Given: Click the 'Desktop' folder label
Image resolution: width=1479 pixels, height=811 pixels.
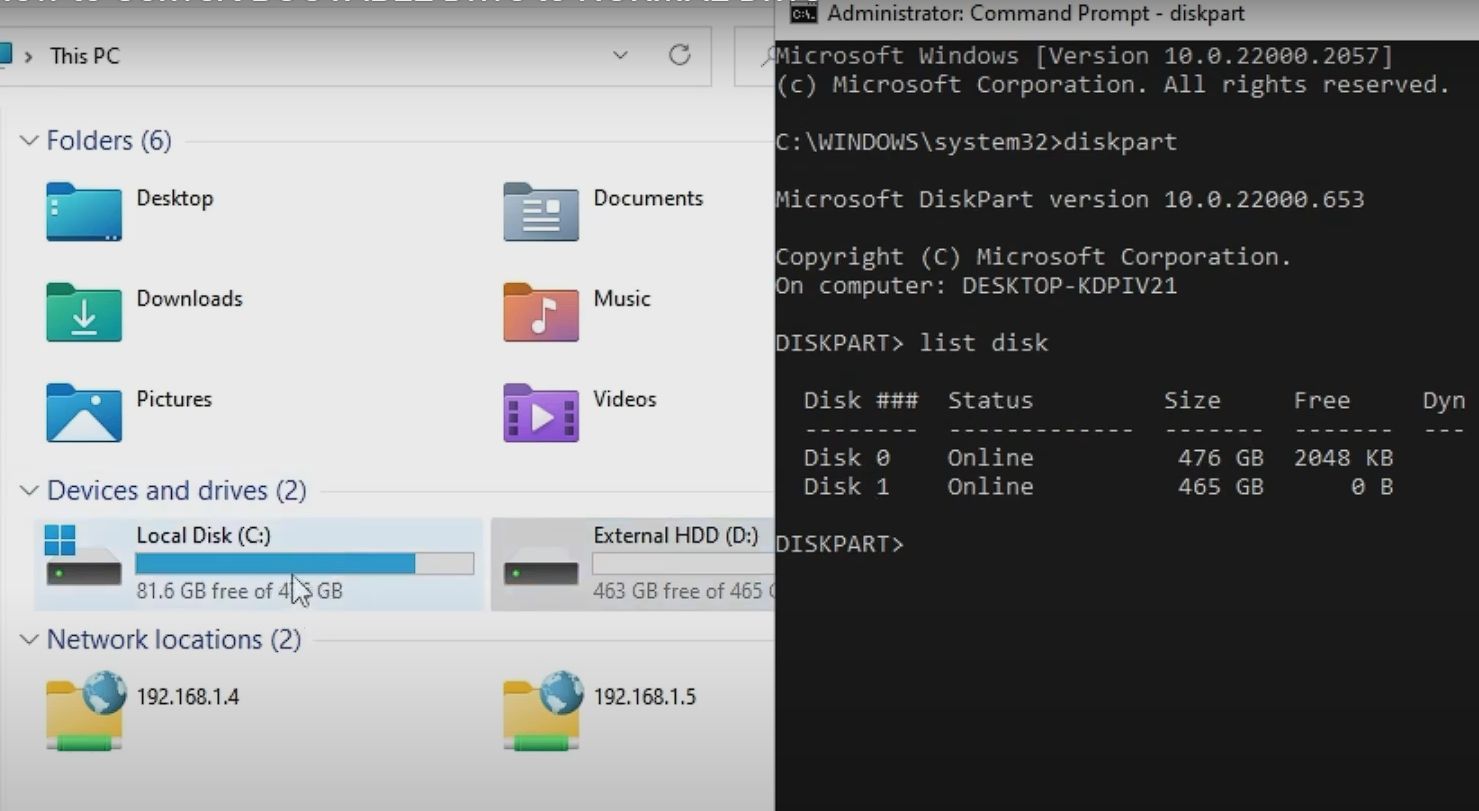Looking at the screenshot, I should (175, 198).
